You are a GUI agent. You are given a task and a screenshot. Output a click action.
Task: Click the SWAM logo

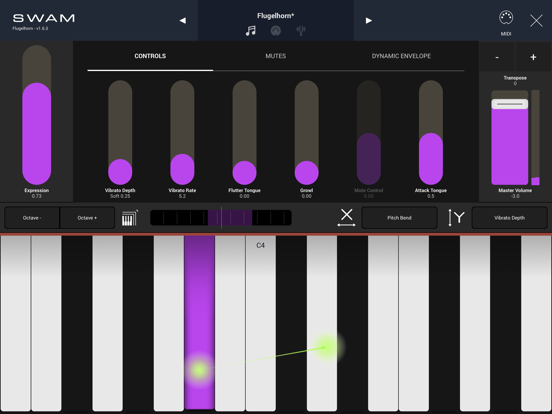click(44, 18)
